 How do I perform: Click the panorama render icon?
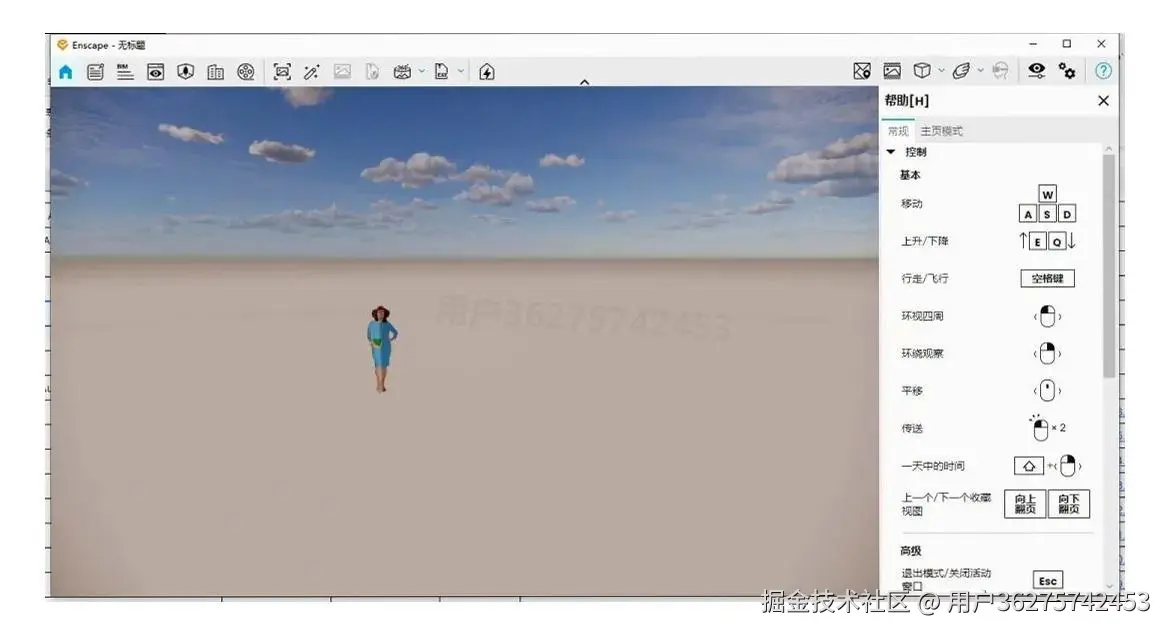coord(402,72)
